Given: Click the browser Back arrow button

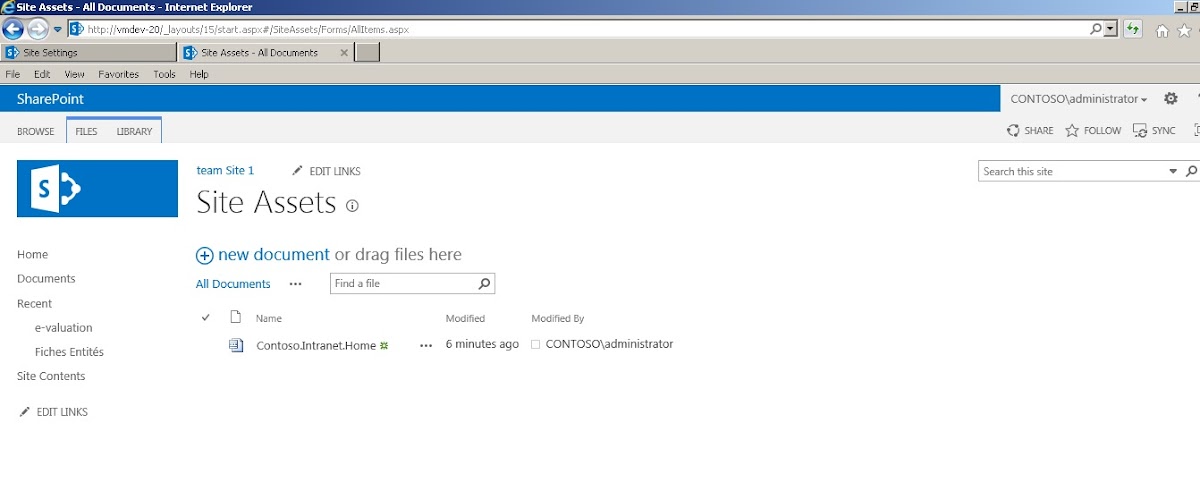Looking at the screenshot, I should tap(13, 29).
